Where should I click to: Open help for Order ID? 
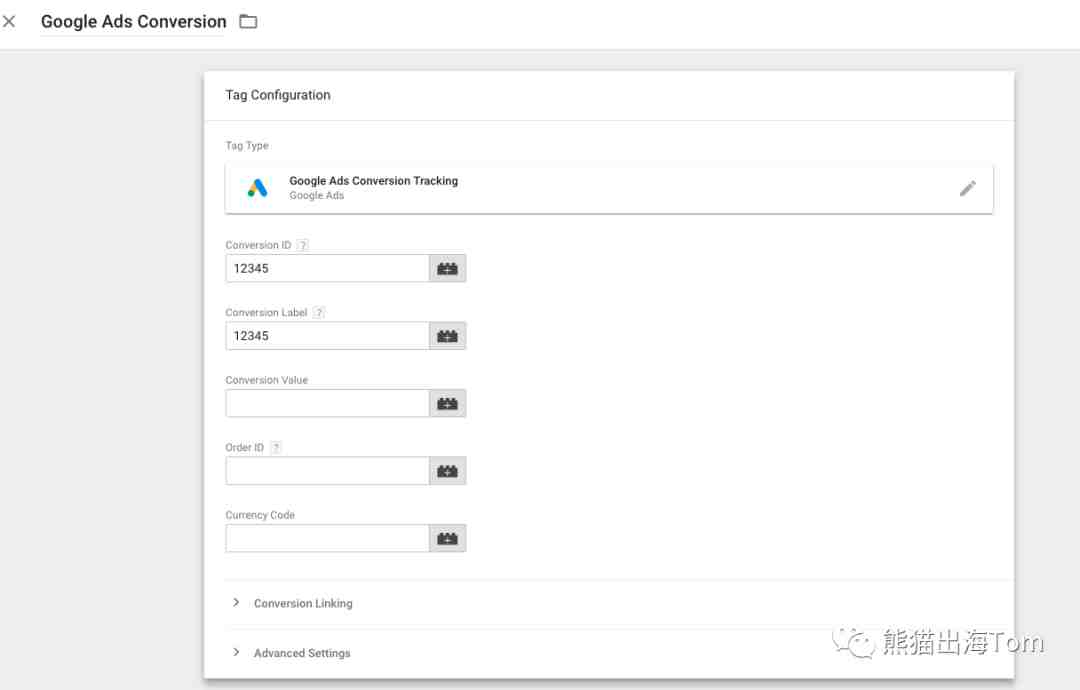point(276,448)
